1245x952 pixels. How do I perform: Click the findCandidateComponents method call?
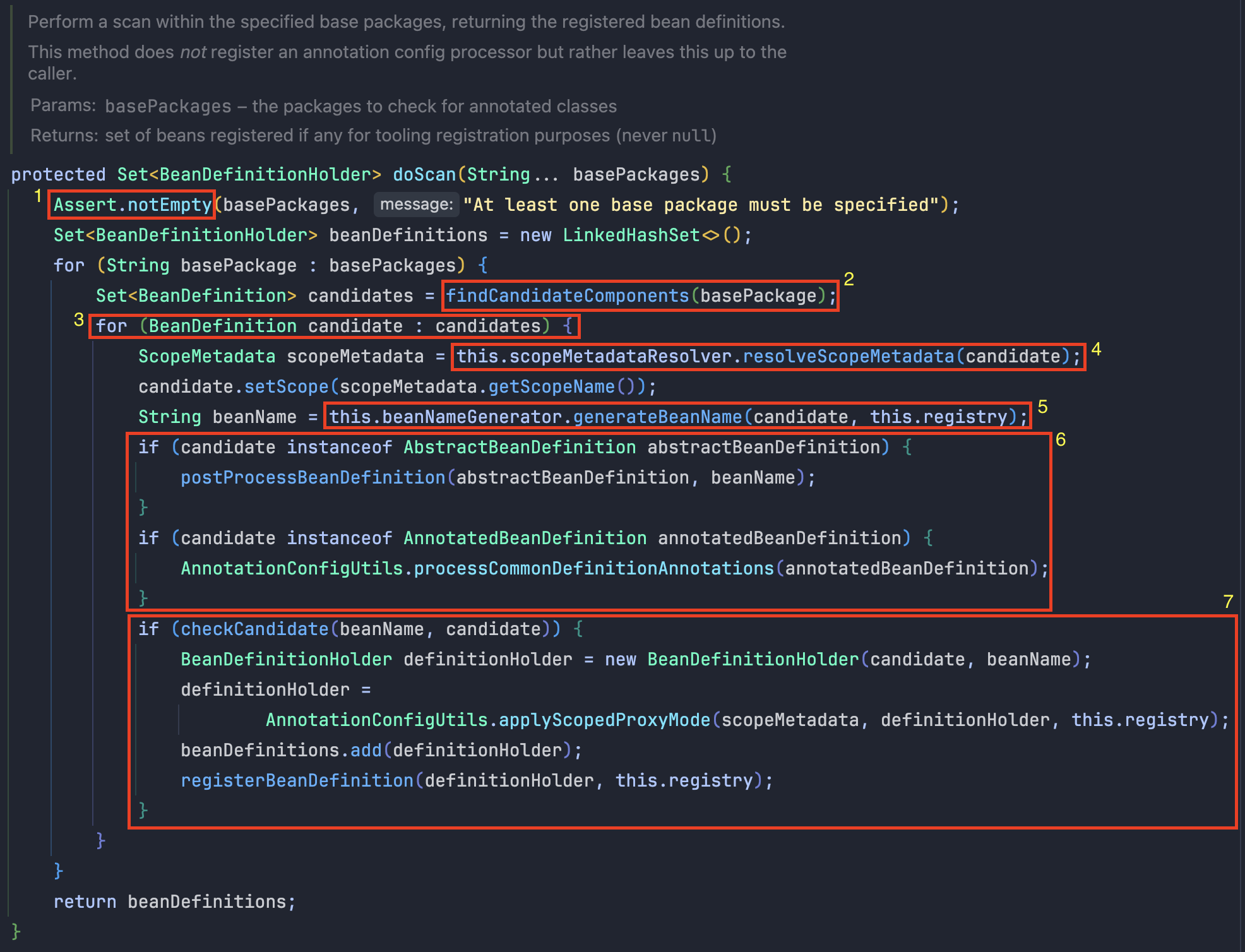(x=567, y=295)
